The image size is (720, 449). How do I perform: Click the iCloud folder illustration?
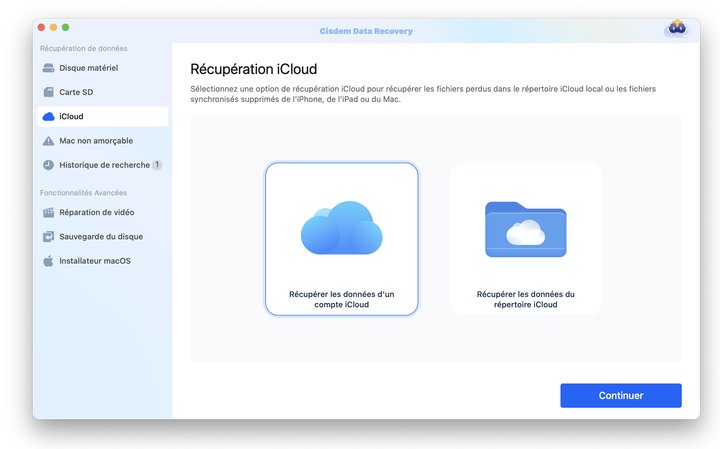(526, 230)
